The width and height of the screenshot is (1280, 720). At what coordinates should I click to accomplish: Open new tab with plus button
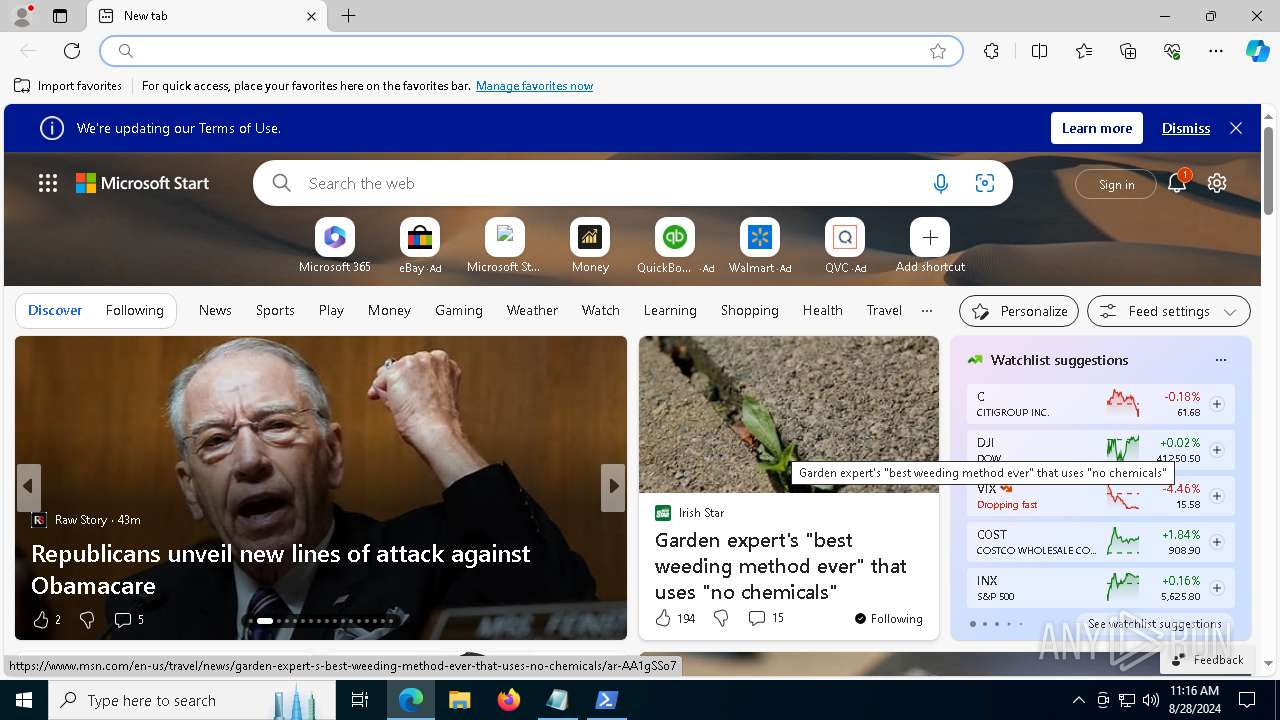(x=348, y=16)
